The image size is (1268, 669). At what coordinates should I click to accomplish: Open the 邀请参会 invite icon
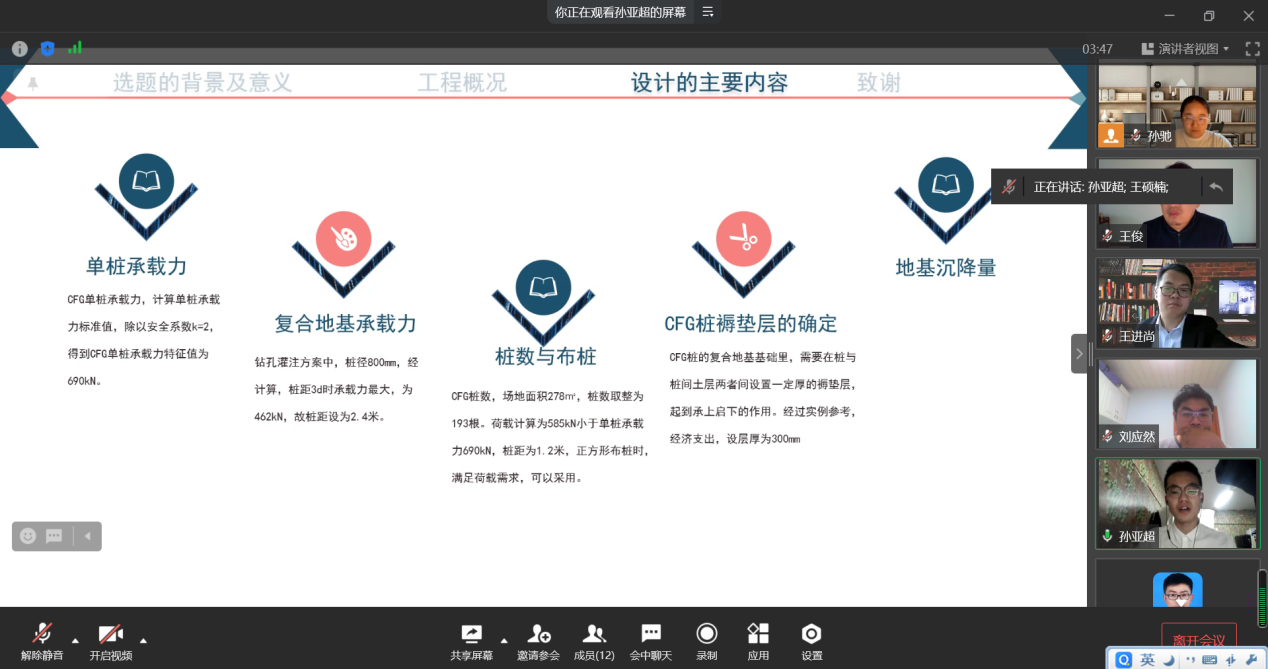[538, 641]
